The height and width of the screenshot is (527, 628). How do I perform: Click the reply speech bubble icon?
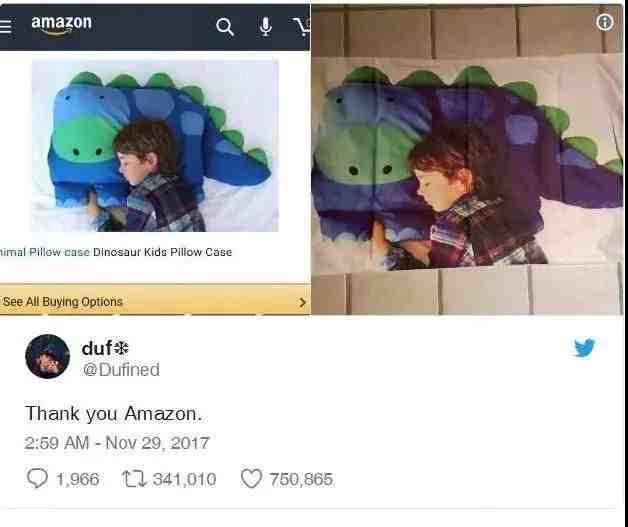click(x=37, y=478)
